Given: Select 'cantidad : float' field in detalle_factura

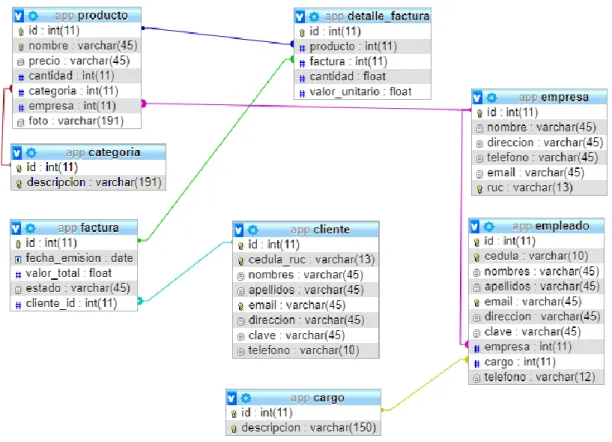Looking at the screenshot, I should pyautogui.click(x=363, y=77).
